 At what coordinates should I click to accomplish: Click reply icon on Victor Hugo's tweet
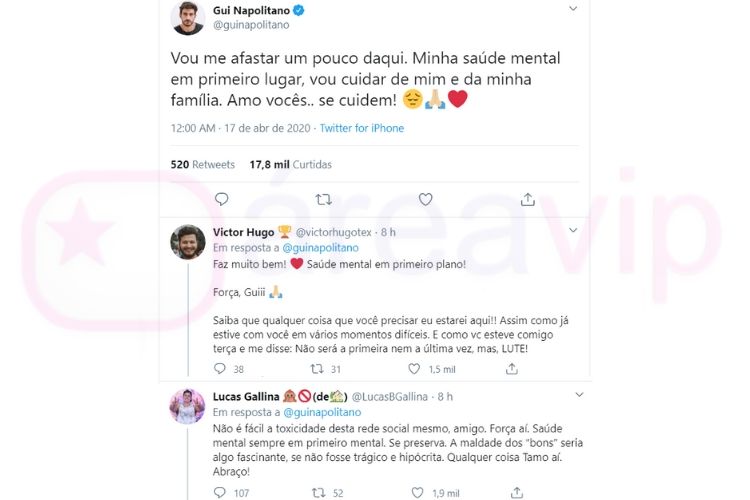point(220,369)
